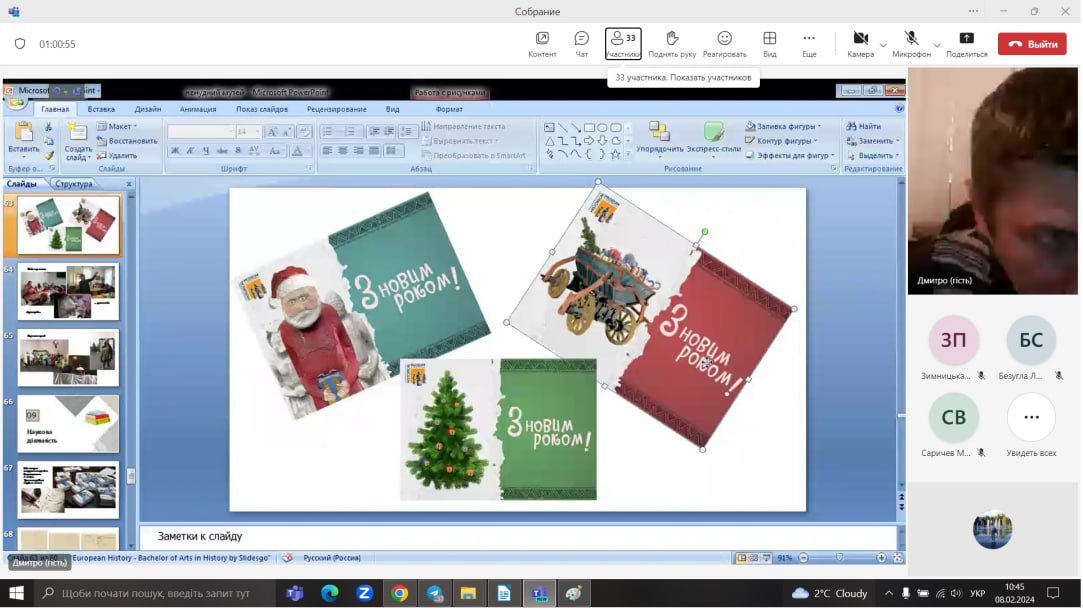1083x611 pixels.
Task: Select the triangle shape from gallery
Action: click(549, 141)
